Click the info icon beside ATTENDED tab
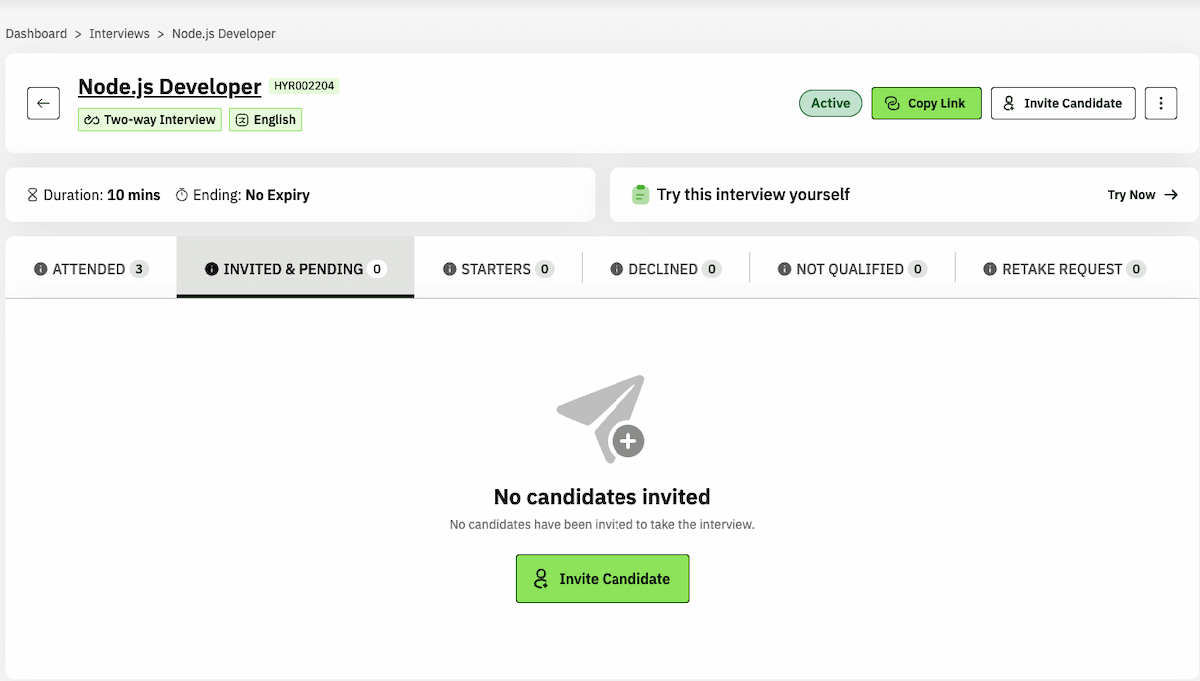This screenshot has height=681, width=1200. click(41, 269)
